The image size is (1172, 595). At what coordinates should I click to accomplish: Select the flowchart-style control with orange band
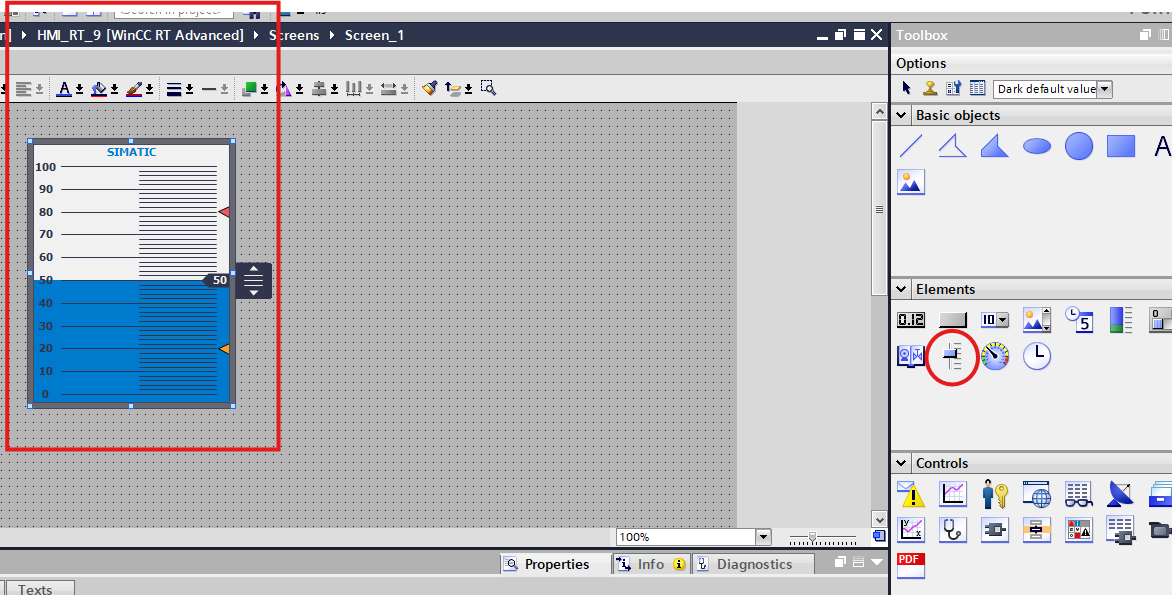click(x=1037, y=530)
